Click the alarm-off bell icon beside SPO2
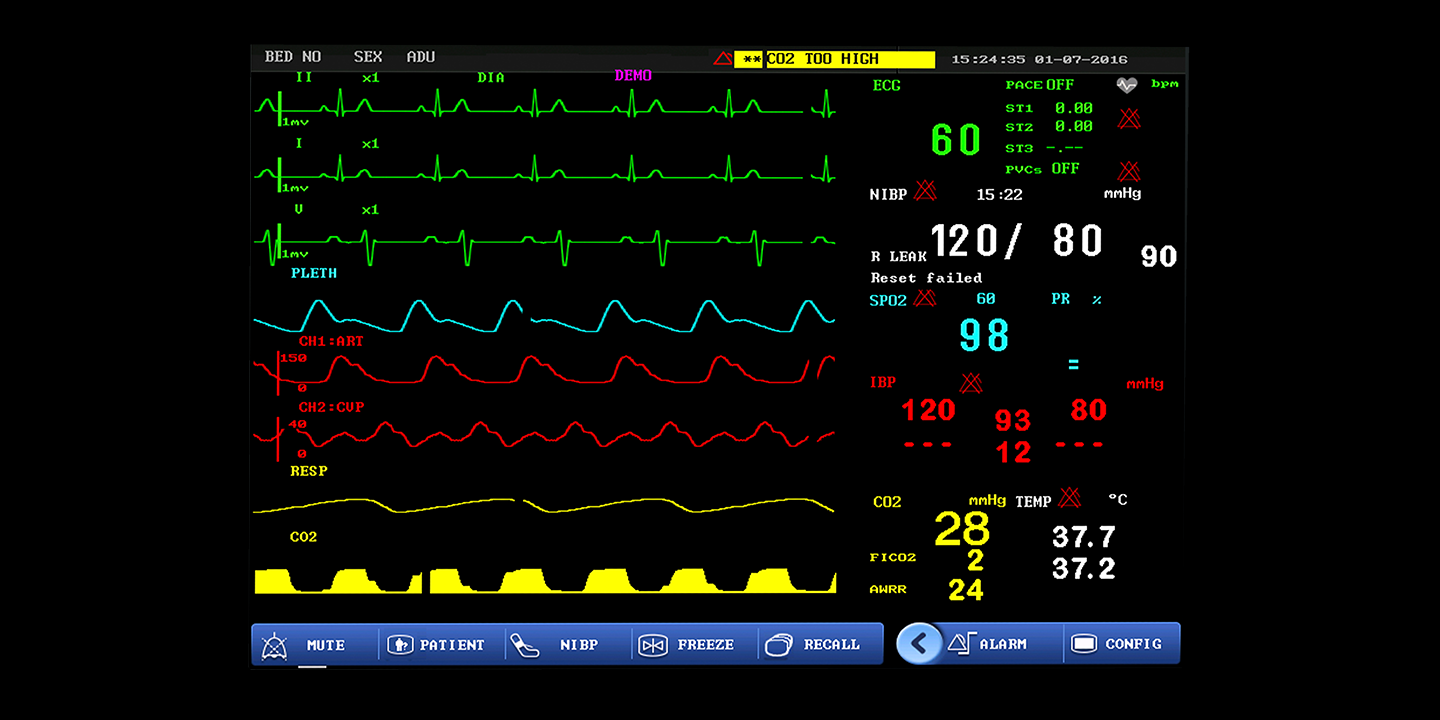Screen dimensions: 1440x720 click(x=925, y=298)
